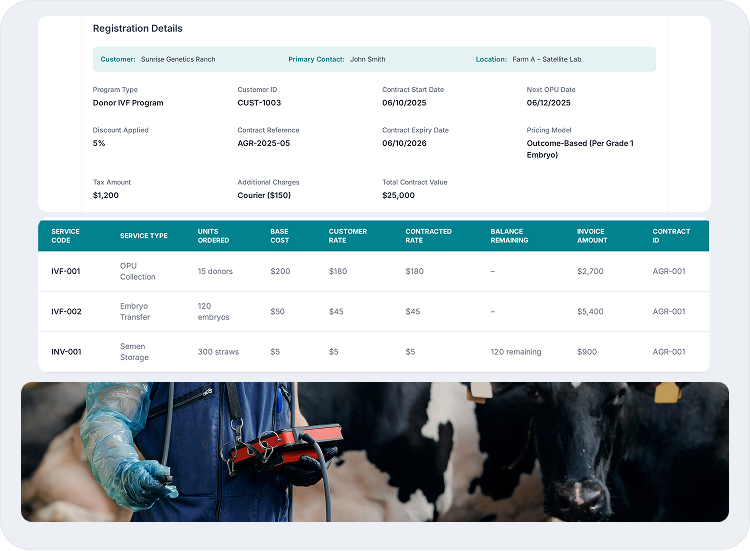Click the contract reference AGR-2025-05
The width and height of the screenshot is (750, 551).
coord(266,143)
